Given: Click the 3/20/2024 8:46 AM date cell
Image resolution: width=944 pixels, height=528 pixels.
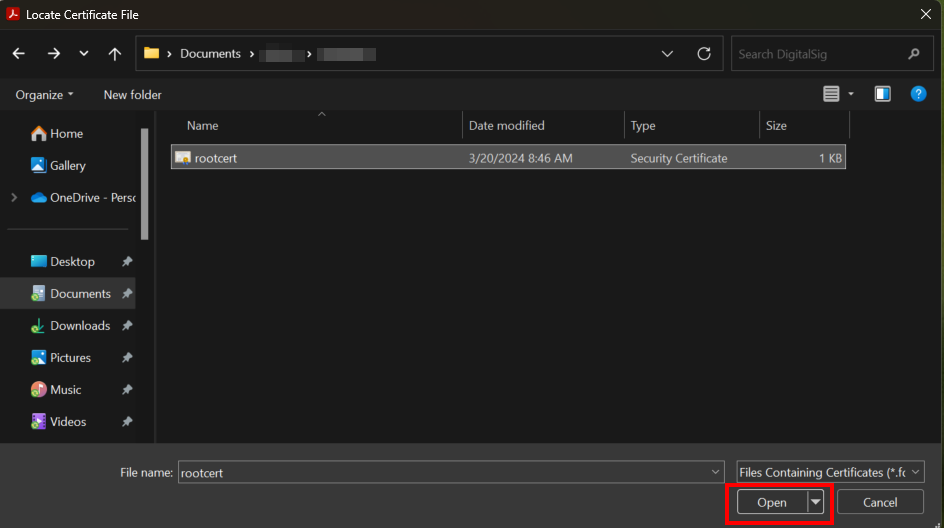Looking at the screenshot, I should click(521, 158).
